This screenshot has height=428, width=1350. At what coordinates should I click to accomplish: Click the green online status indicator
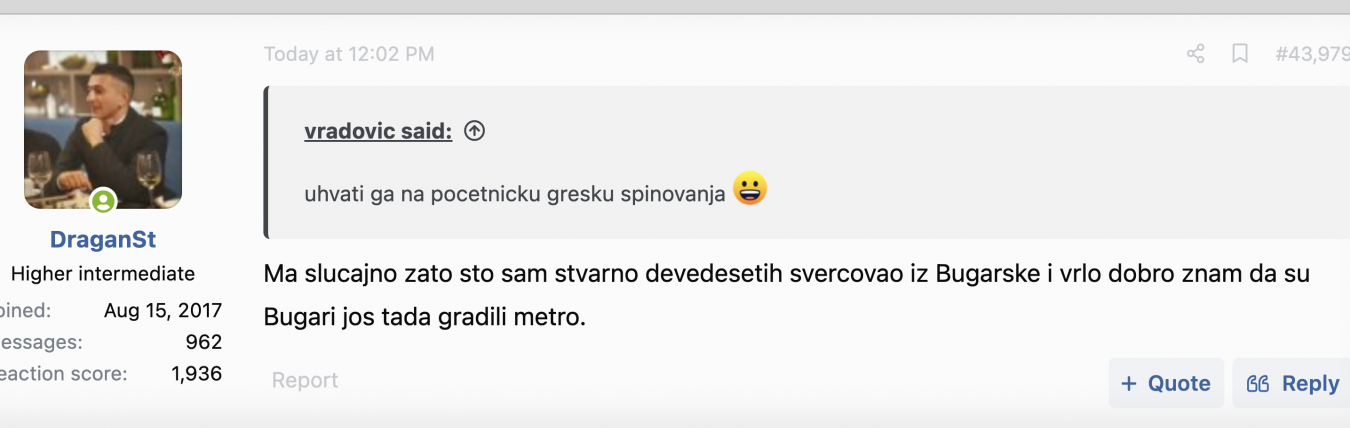pyautogui.click(x=103, y=201)
